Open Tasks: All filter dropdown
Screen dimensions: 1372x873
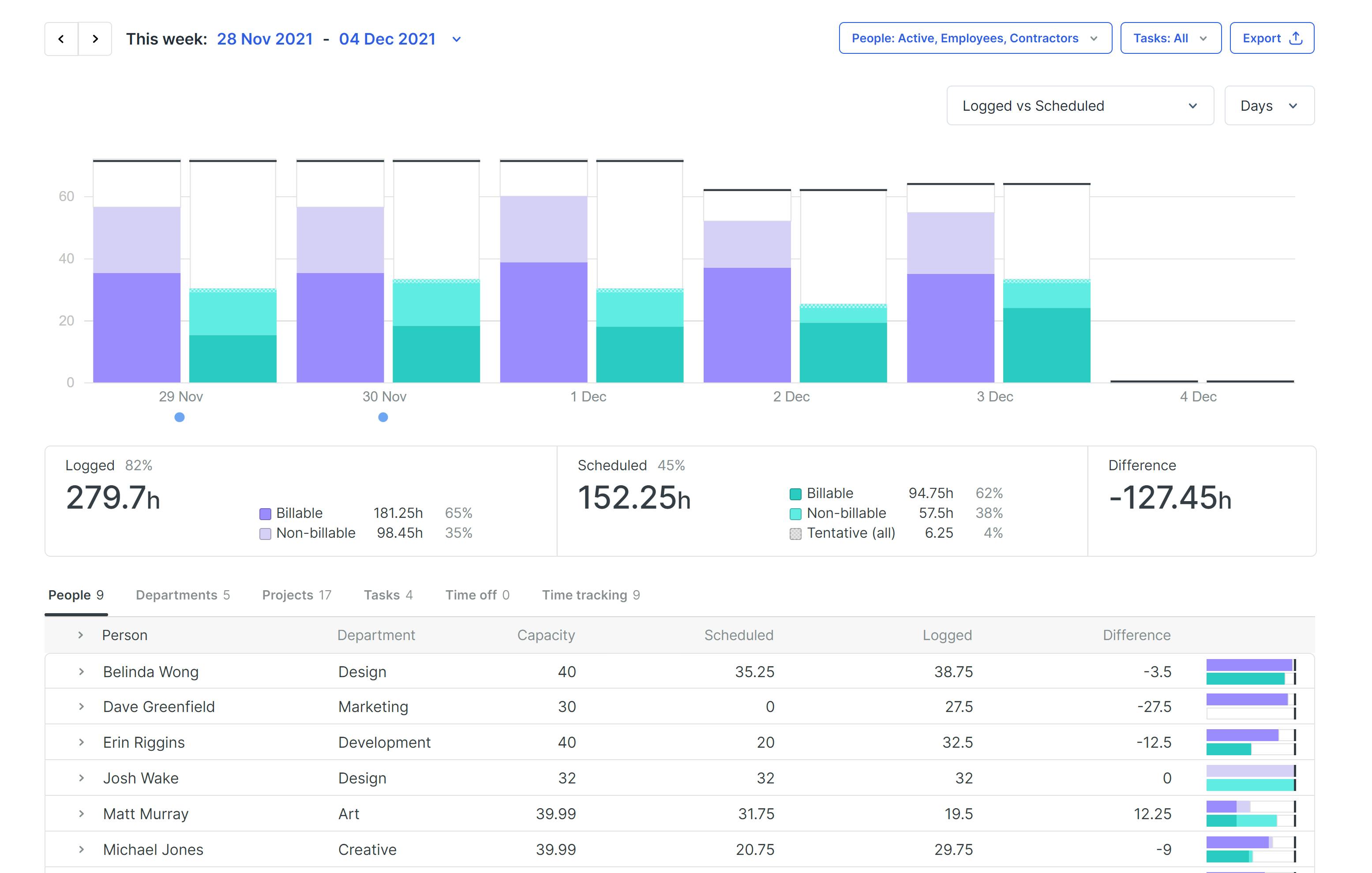1170,38
